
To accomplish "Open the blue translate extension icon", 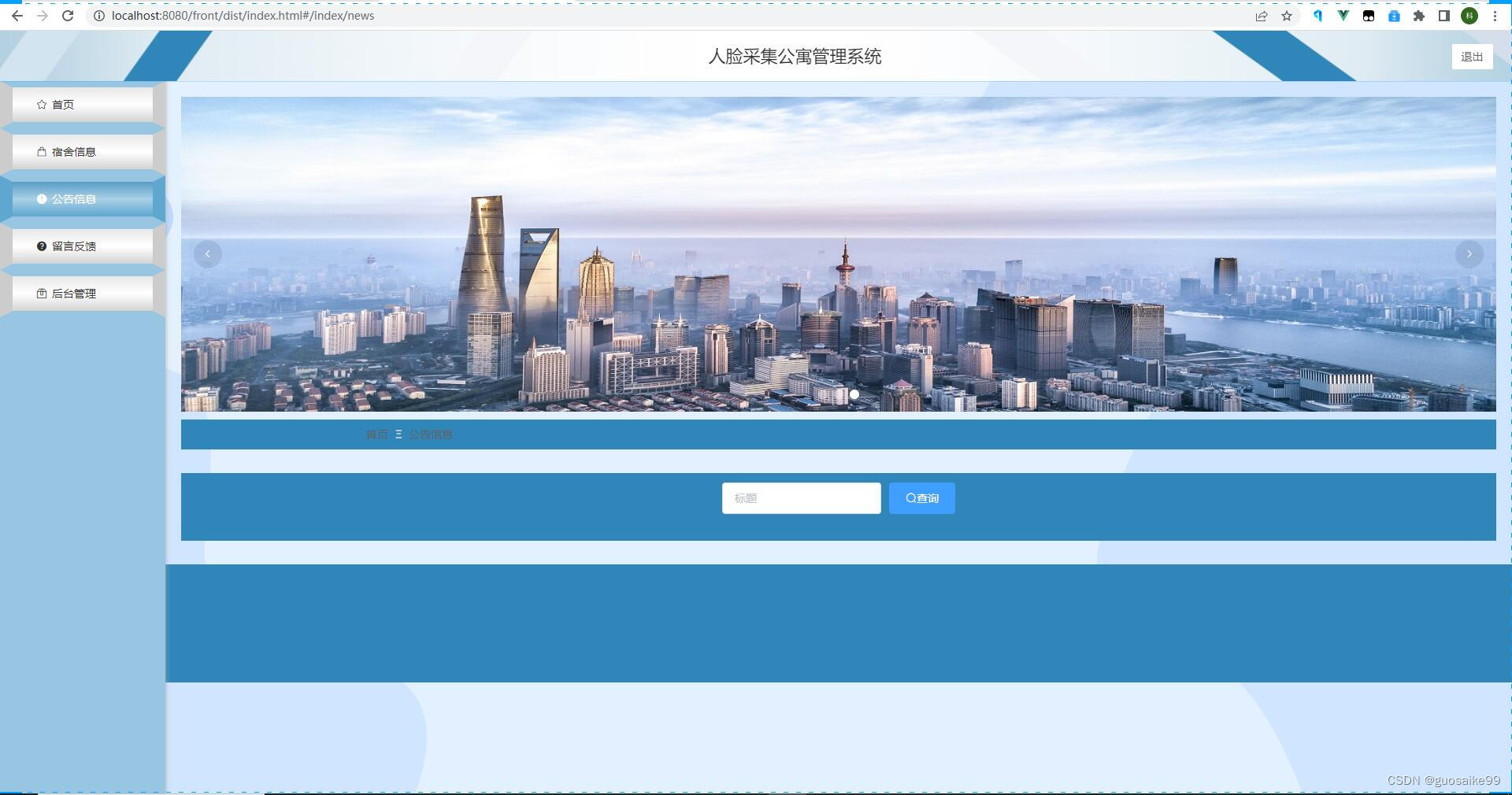I will click(1394, 16).
